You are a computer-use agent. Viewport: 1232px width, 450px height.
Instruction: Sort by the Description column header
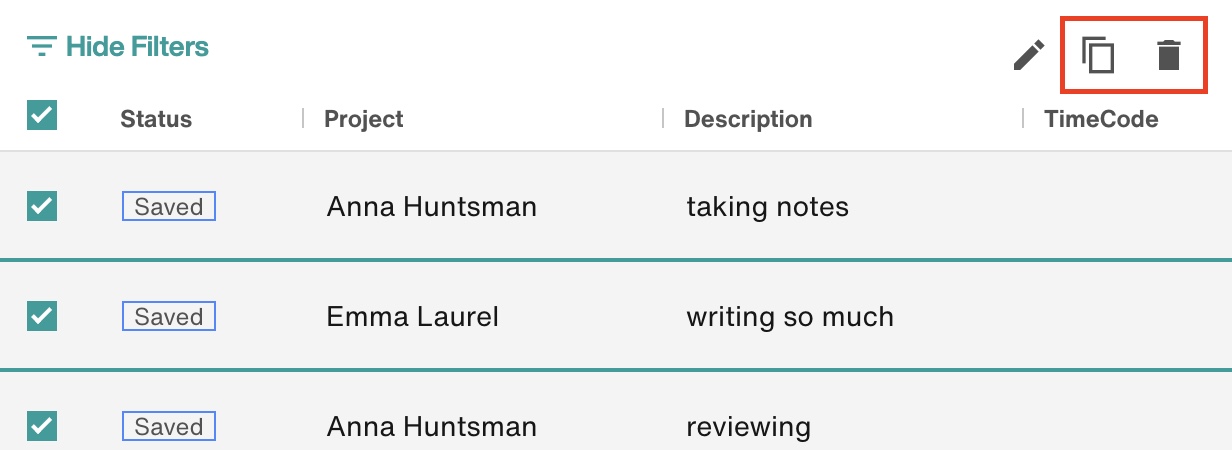click(x=748, y=119)
